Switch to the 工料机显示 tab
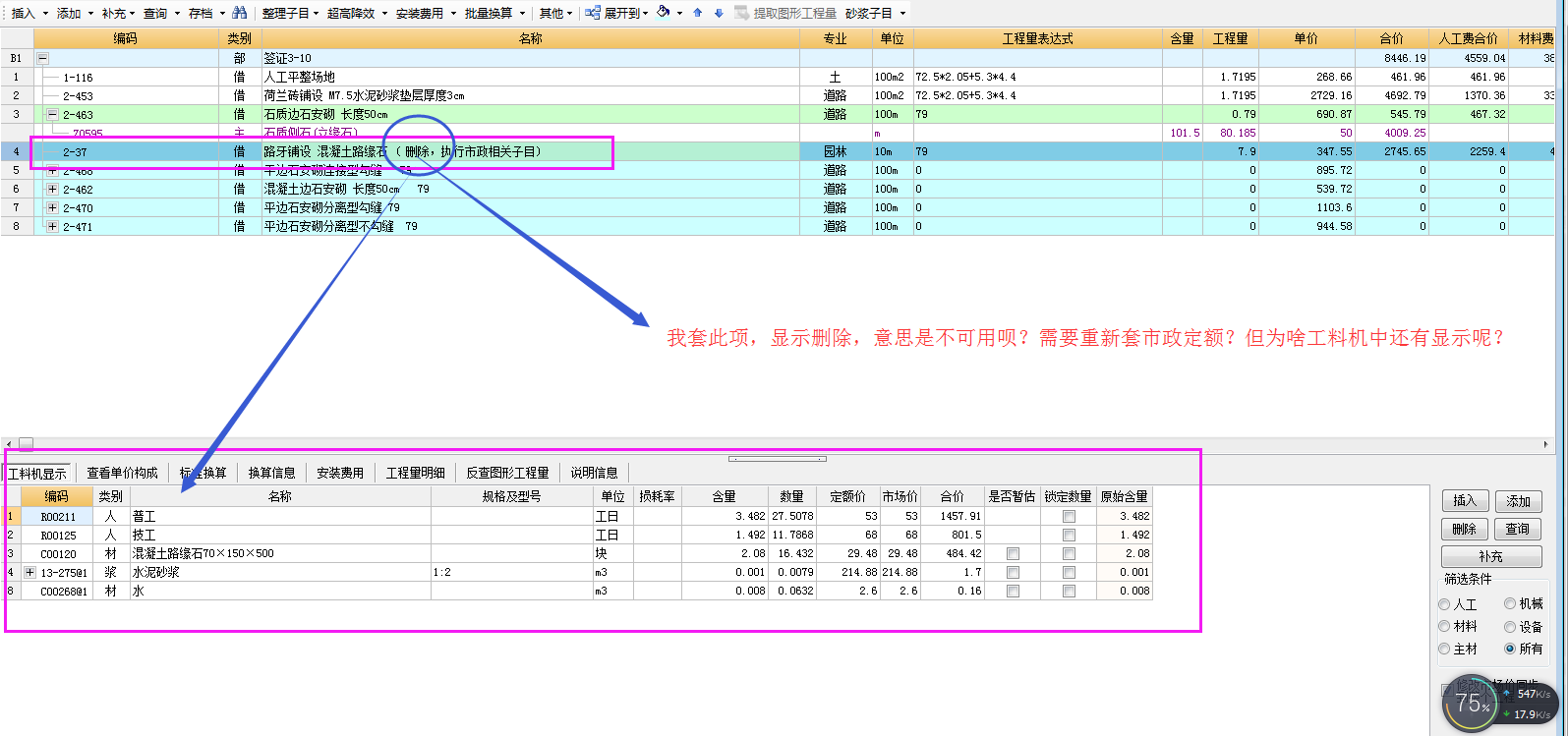This screenshot has height=736, width=1568. point(38,473)
